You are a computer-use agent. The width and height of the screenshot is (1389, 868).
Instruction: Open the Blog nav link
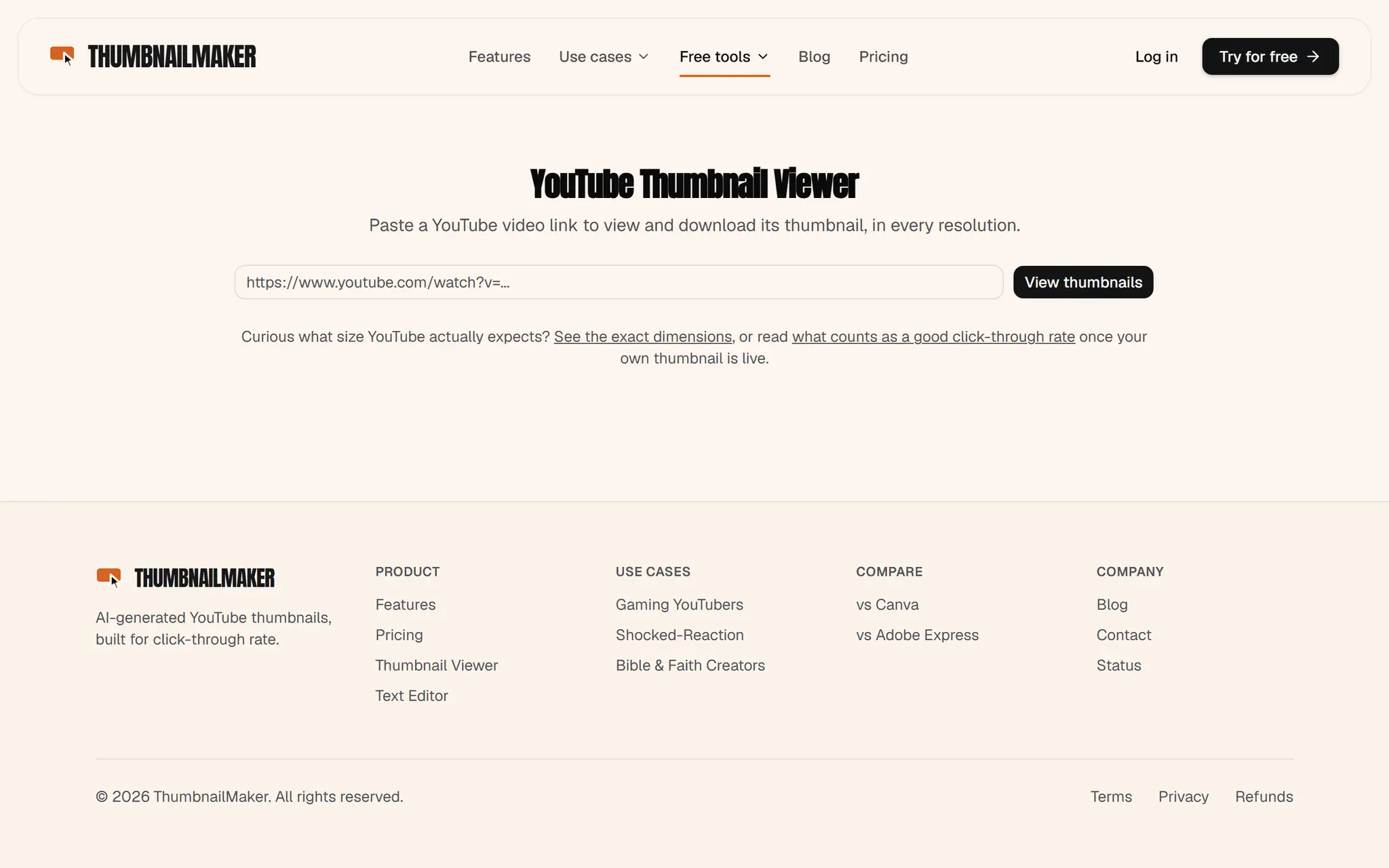(814, 56)
